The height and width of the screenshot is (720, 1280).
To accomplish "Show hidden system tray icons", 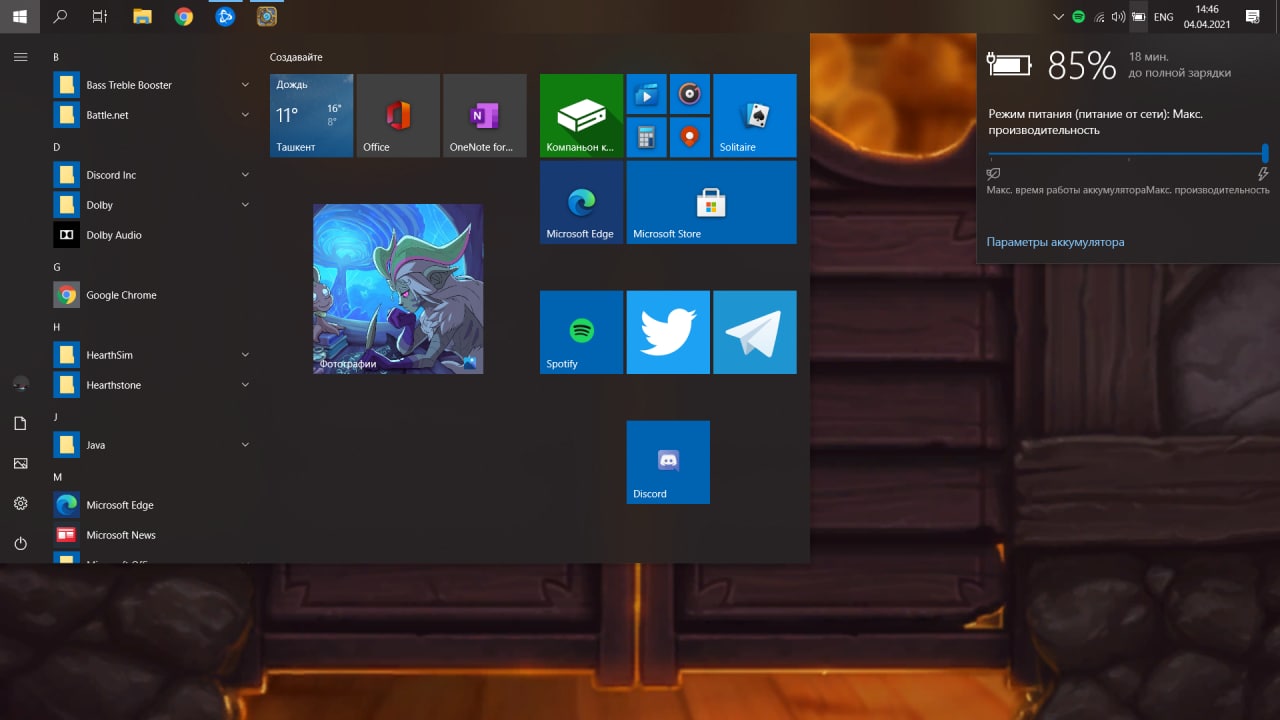I will click(x=1059, y=16).
